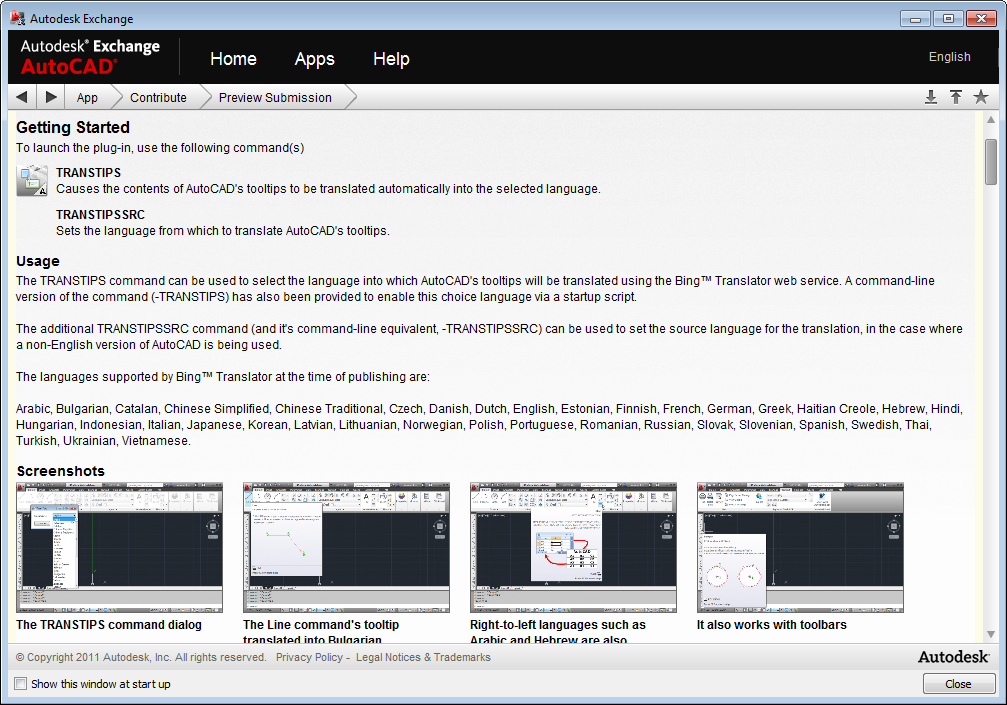Click the scrollbar down arrow

point(991,634)
